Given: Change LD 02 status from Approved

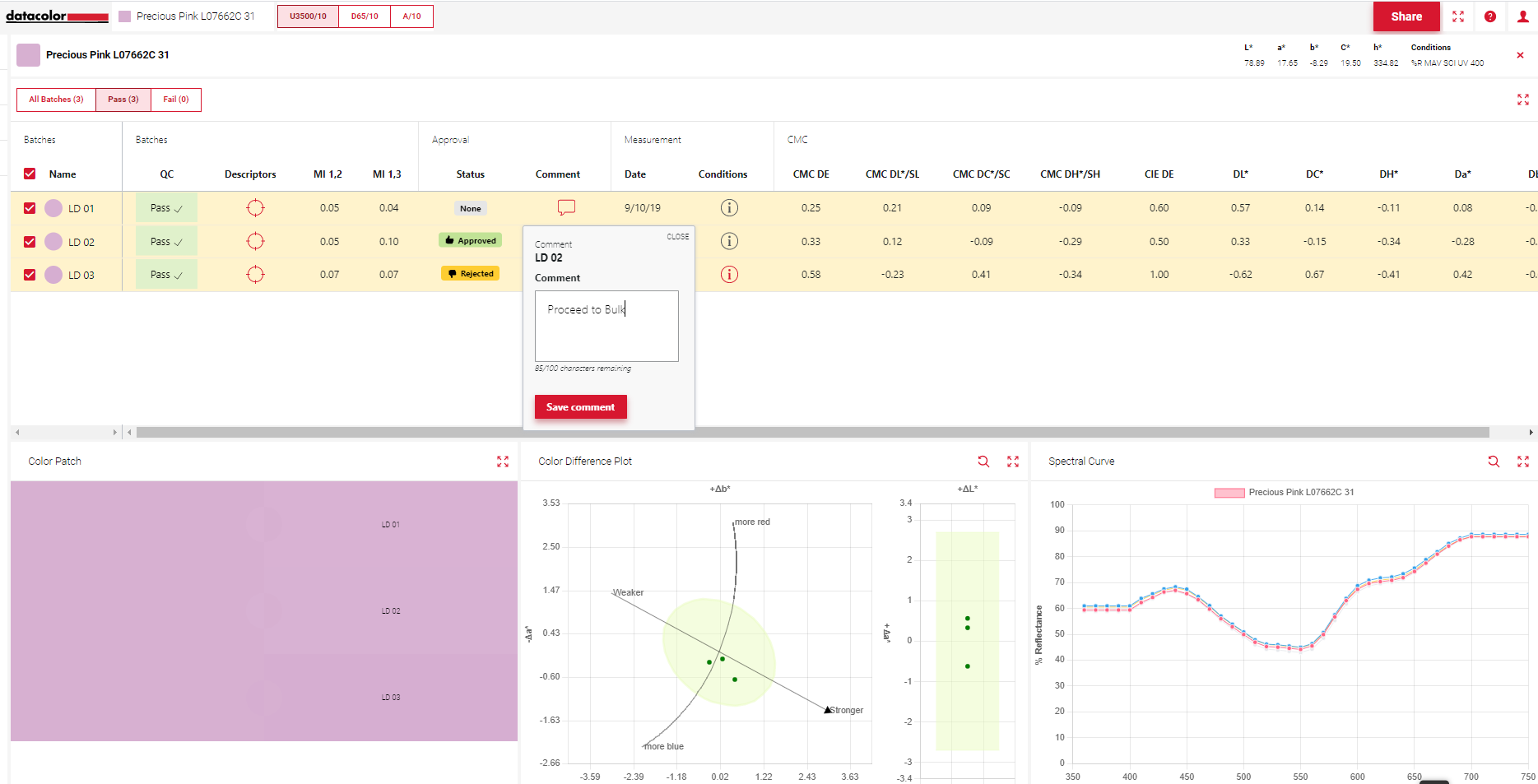Looking at the screenshot, I should 470,240.
